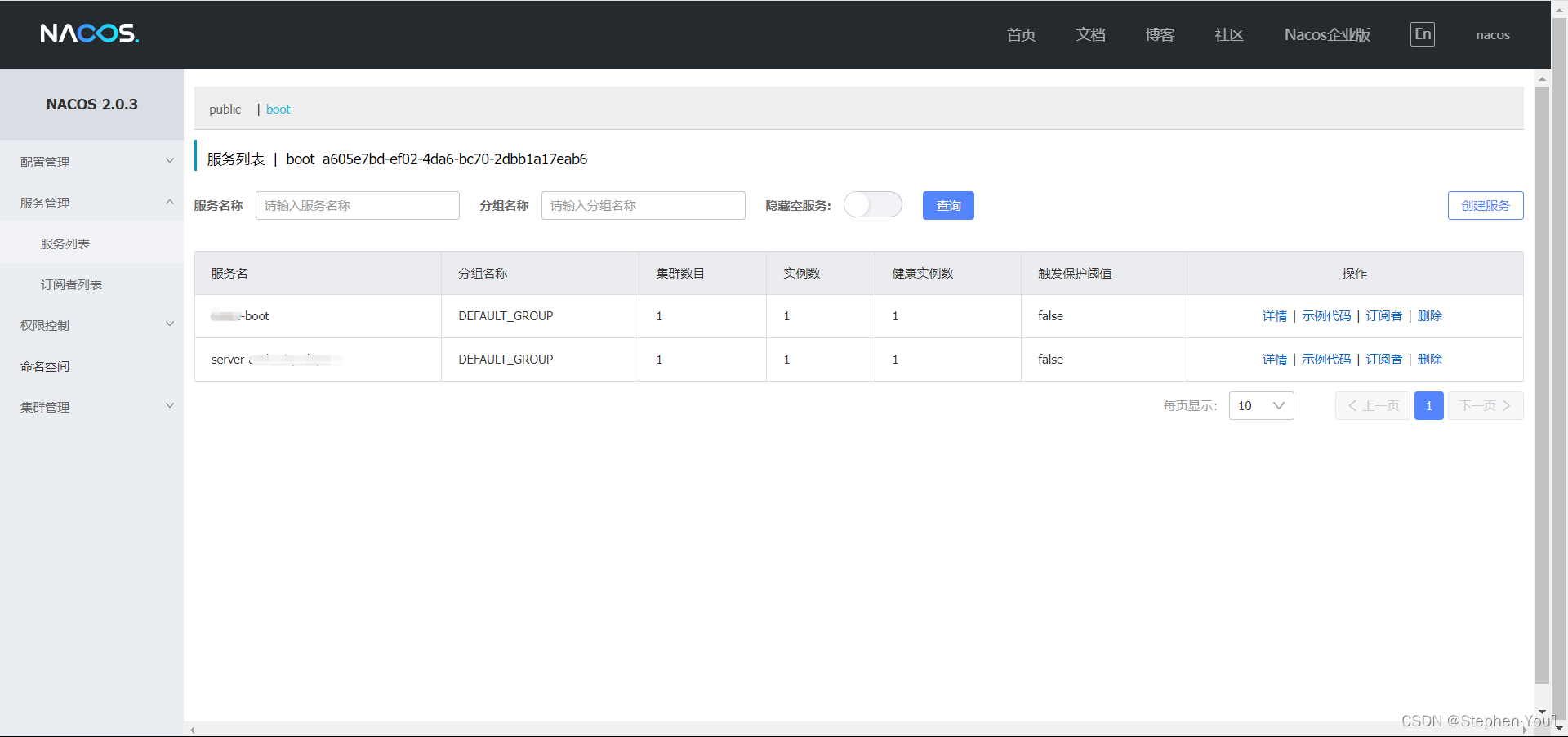Expand the 权限控制 menu
The width and height of the screenshot is (1568, 737).
pos(91,325)
